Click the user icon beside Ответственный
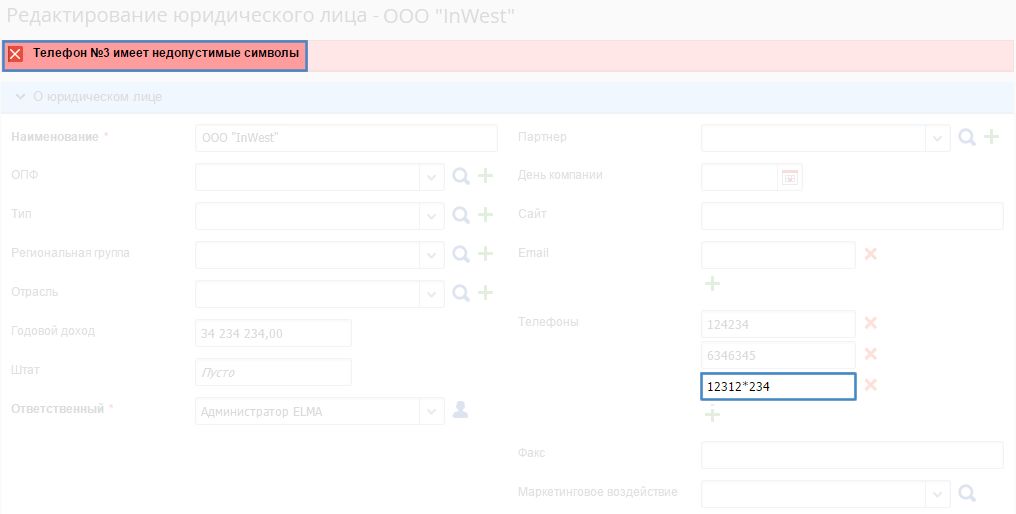1016x514 pixels. click(x=460, y=410)
